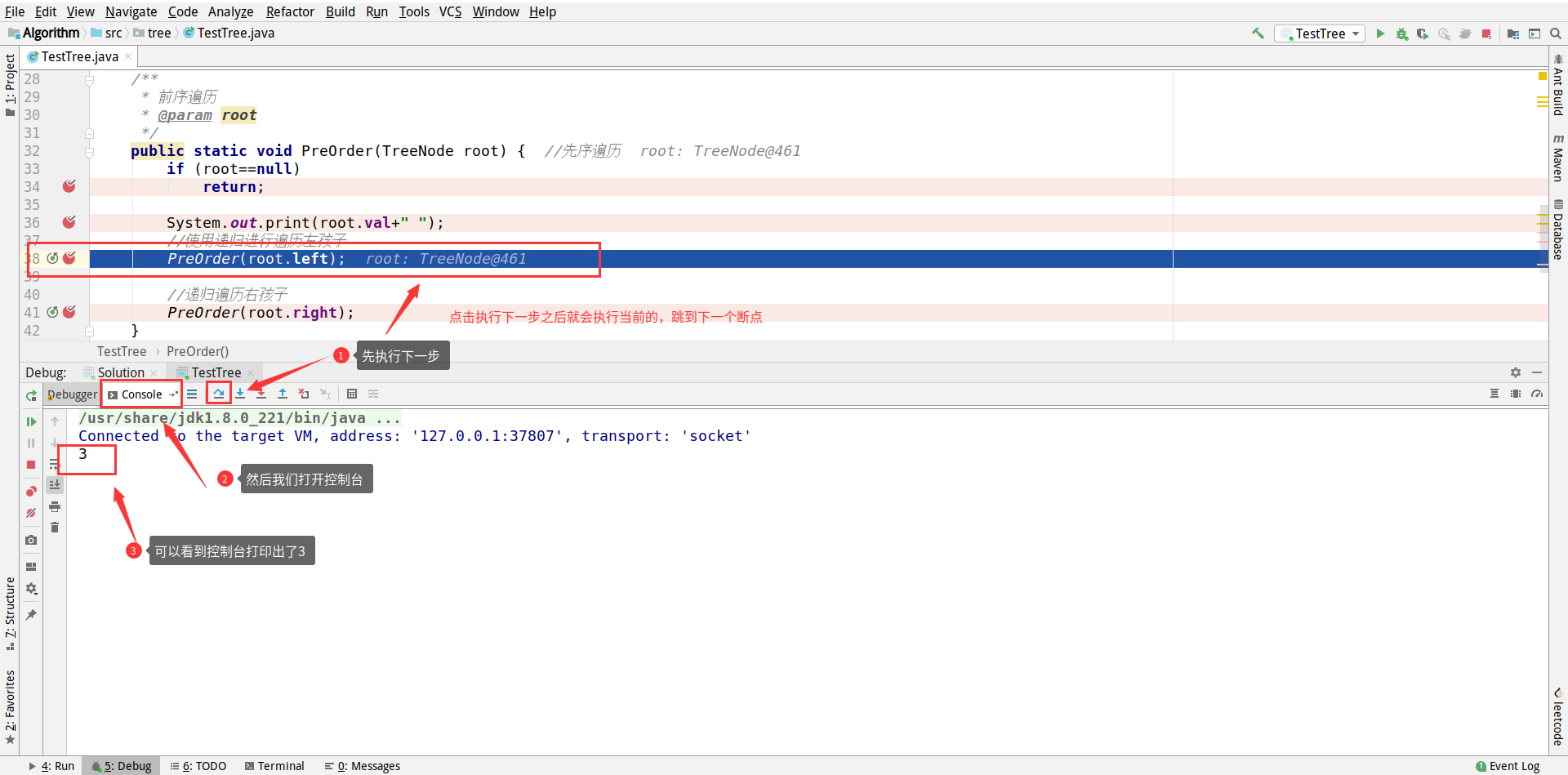Click the console up-arrow stack trace icon
The width and height of the screenshot is (1568, 775).
click(55, 421)
